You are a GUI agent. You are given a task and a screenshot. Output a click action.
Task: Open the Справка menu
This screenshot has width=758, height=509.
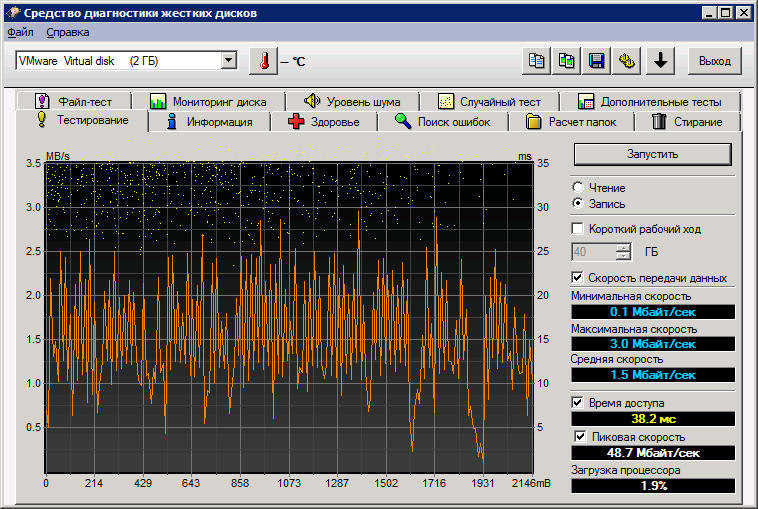[68, 33]
